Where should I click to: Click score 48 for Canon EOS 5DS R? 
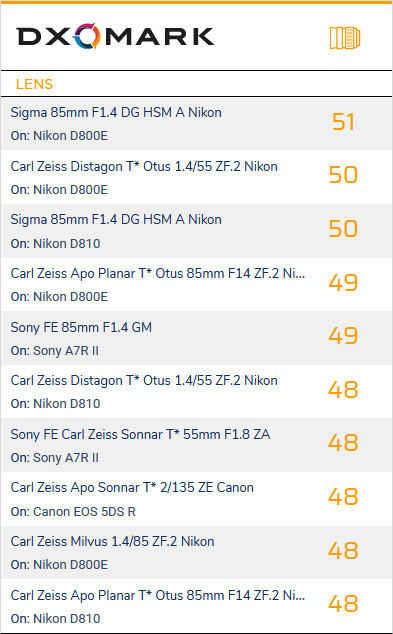pyautogui.click(x=343, y=497)
